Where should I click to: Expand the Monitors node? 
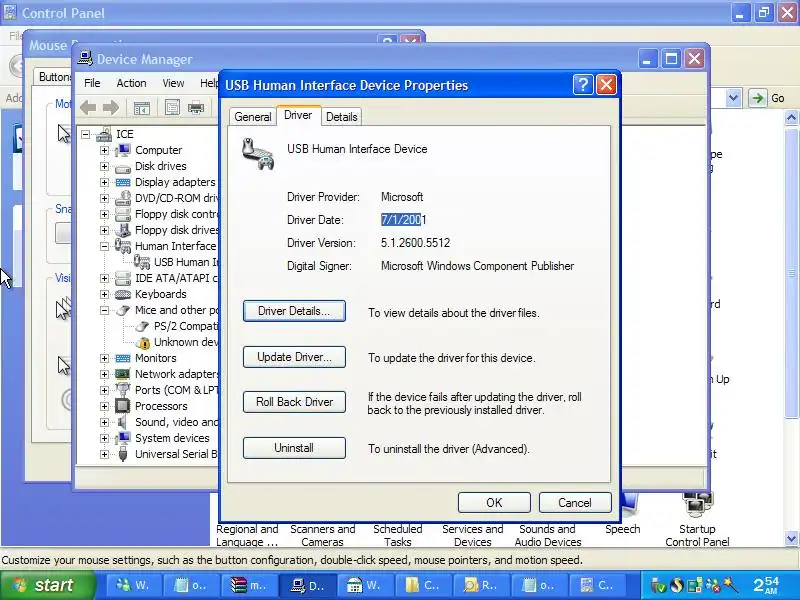(x=105, y=358)
